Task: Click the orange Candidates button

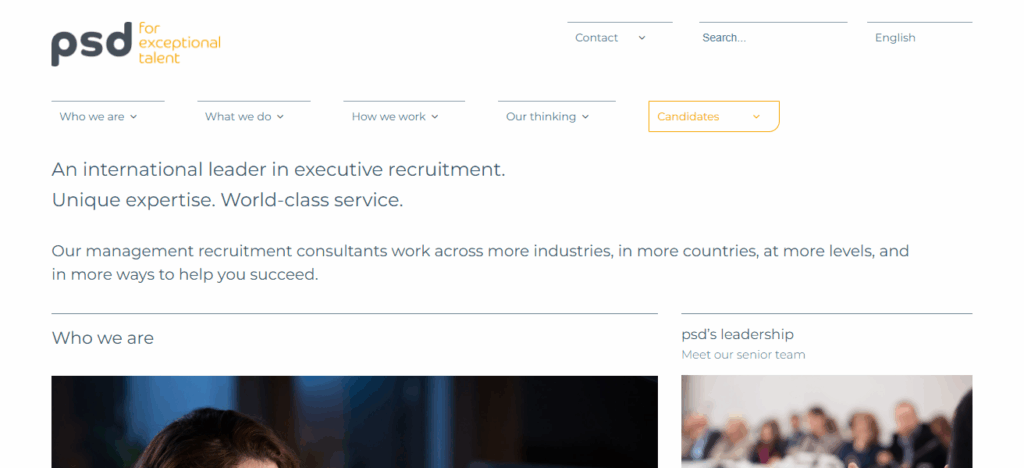Action: [688, 117]
